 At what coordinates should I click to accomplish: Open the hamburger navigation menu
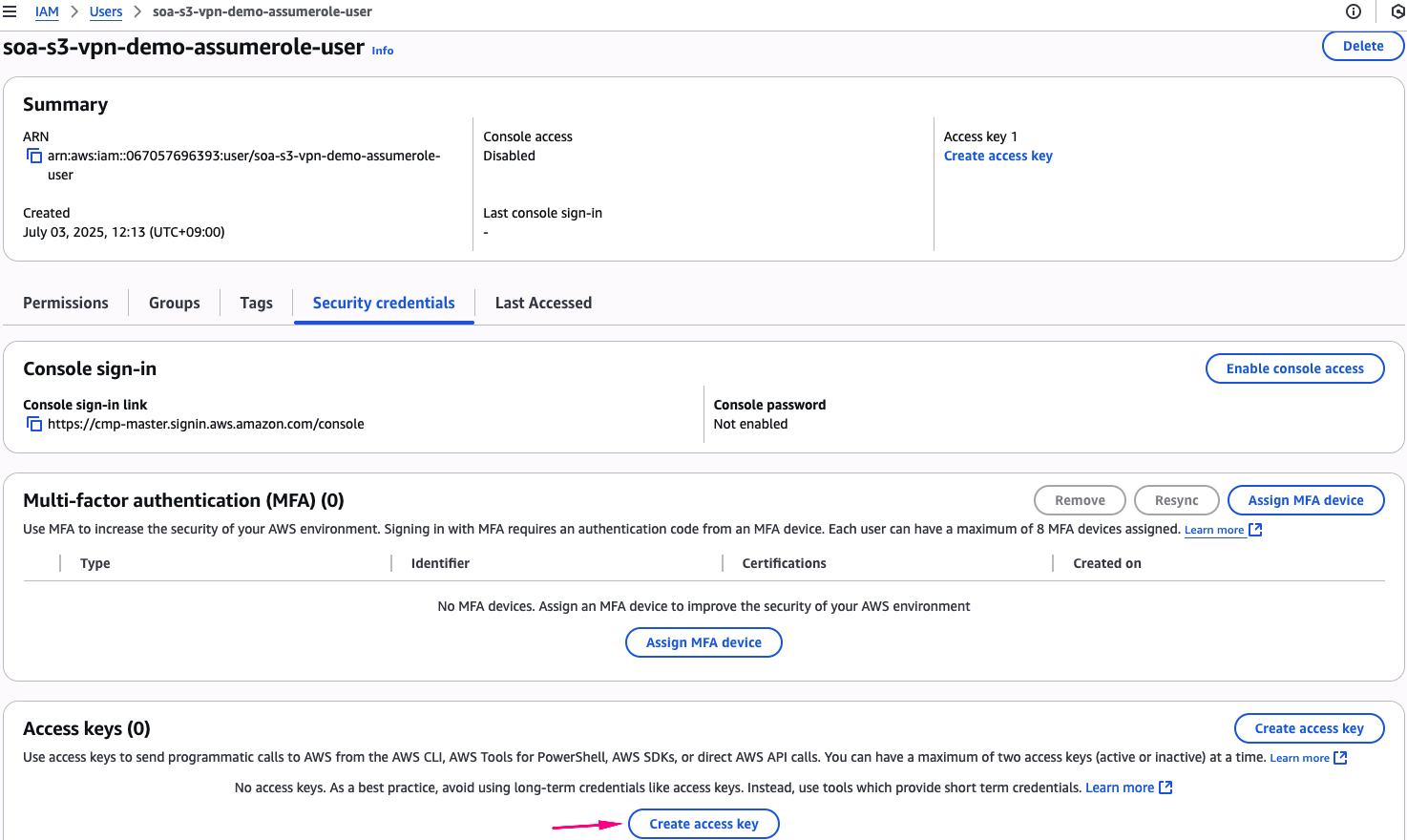tap(10, 11)
